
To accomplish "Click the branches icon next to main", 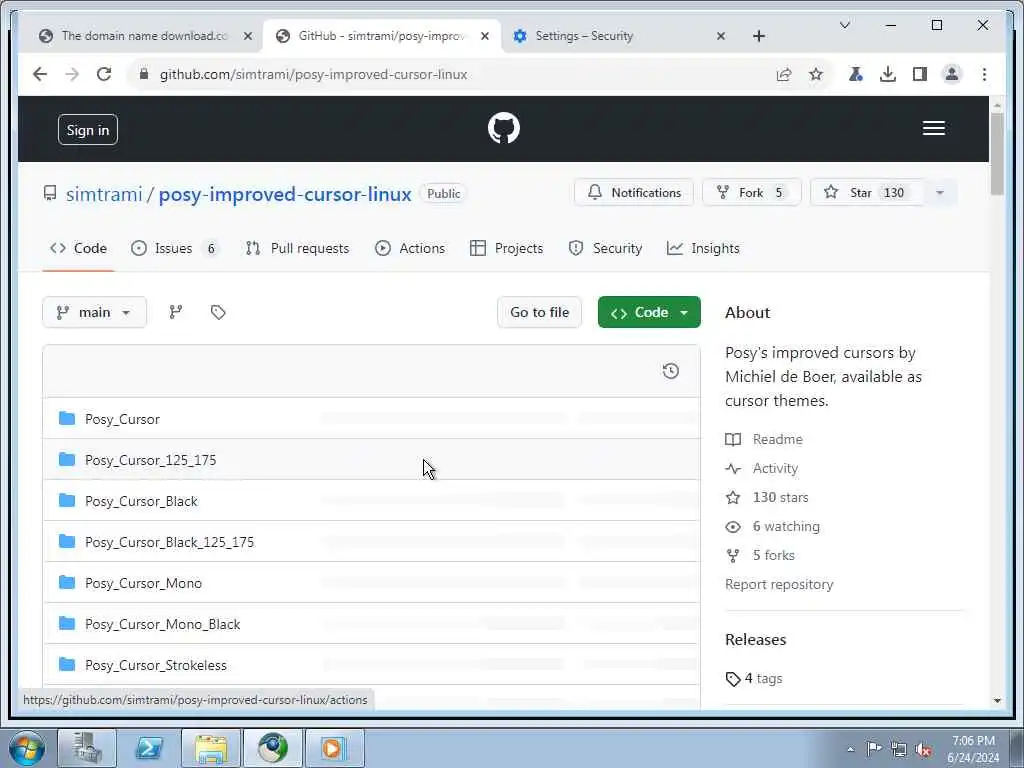I will 176,312.
